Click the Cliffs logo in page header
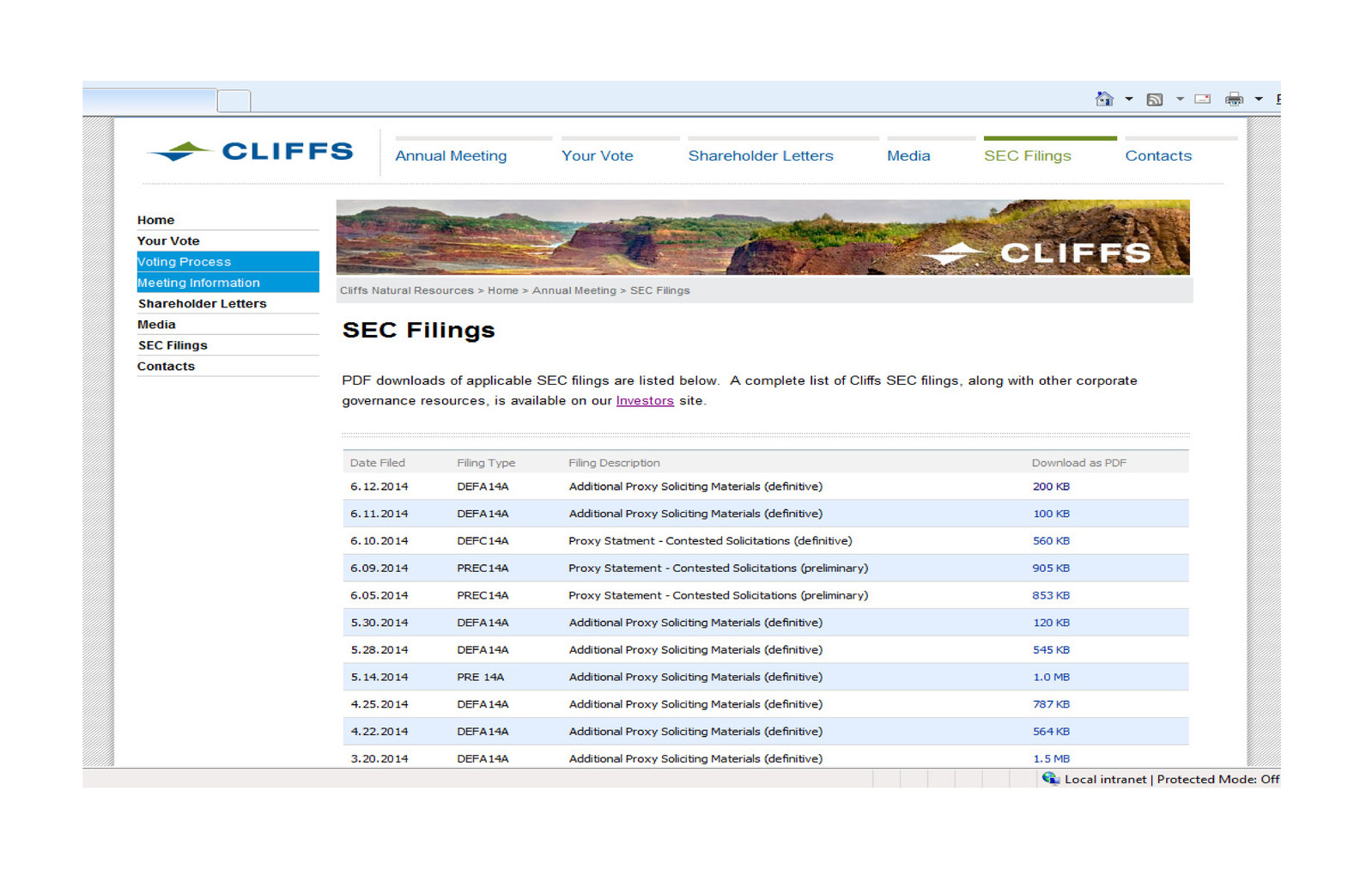 [250, 151]
